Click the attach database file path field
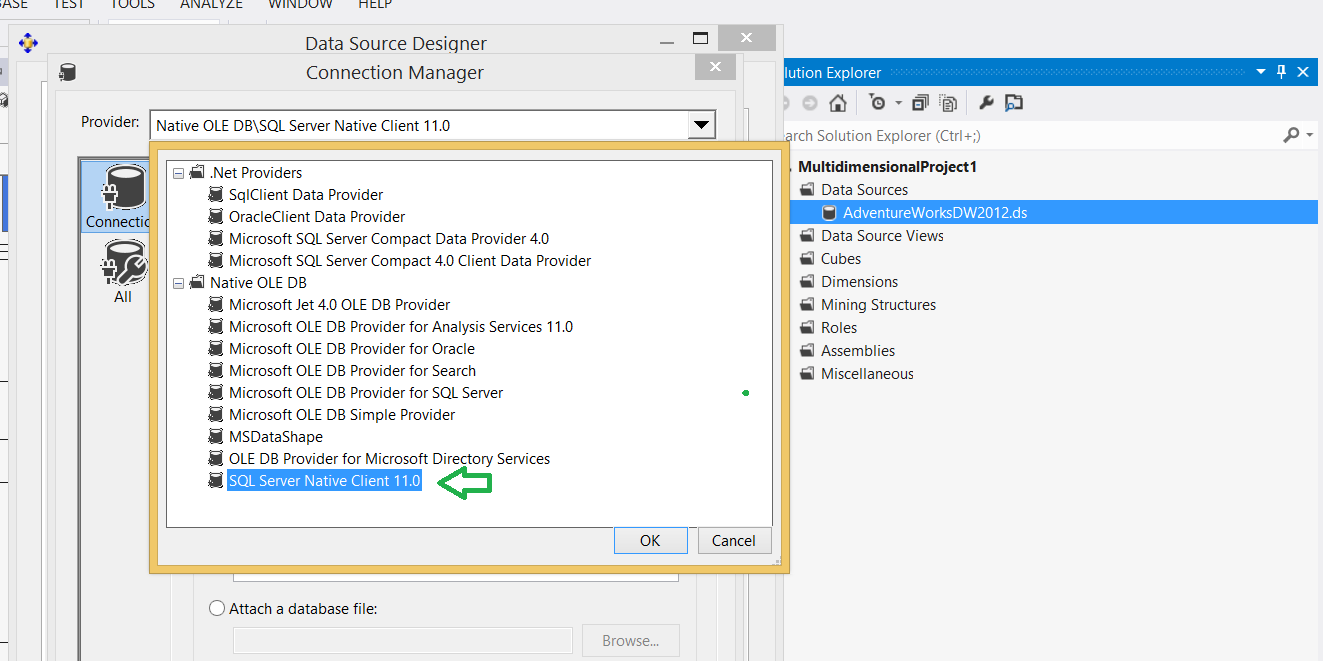The image size is (1323, 661). click(403, 641)
